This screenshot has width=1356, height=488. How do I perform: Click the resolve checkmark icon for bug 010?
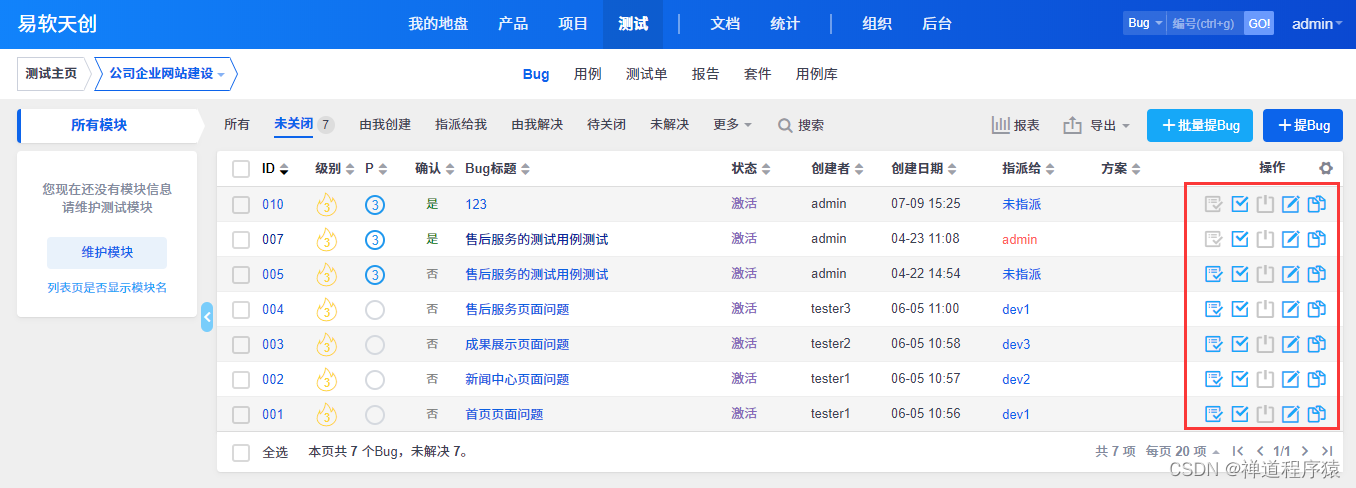tap(1240, 204)
